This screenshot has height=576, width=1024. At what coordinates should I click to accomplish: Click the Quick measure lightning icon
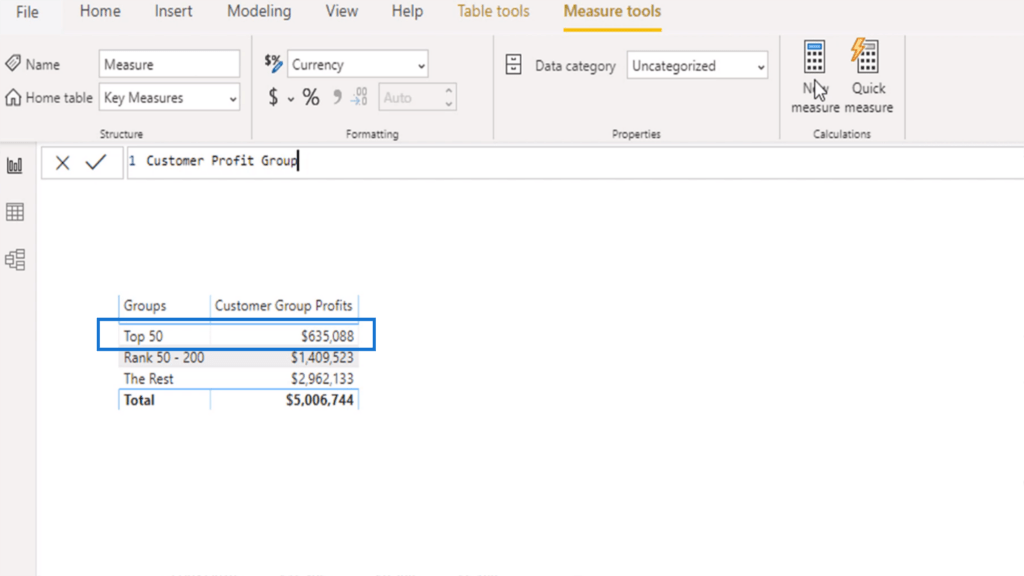[866, 56]
